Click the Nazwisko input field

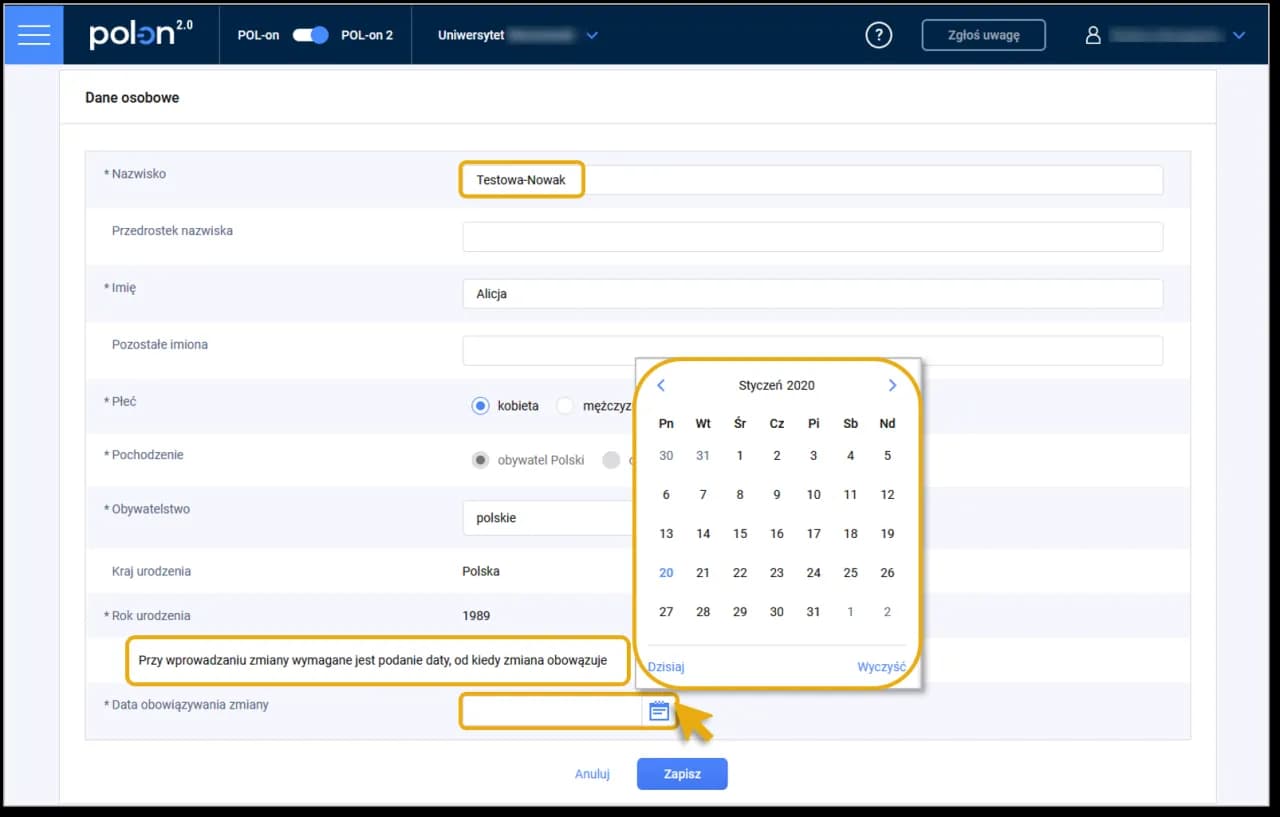[811, 180]
